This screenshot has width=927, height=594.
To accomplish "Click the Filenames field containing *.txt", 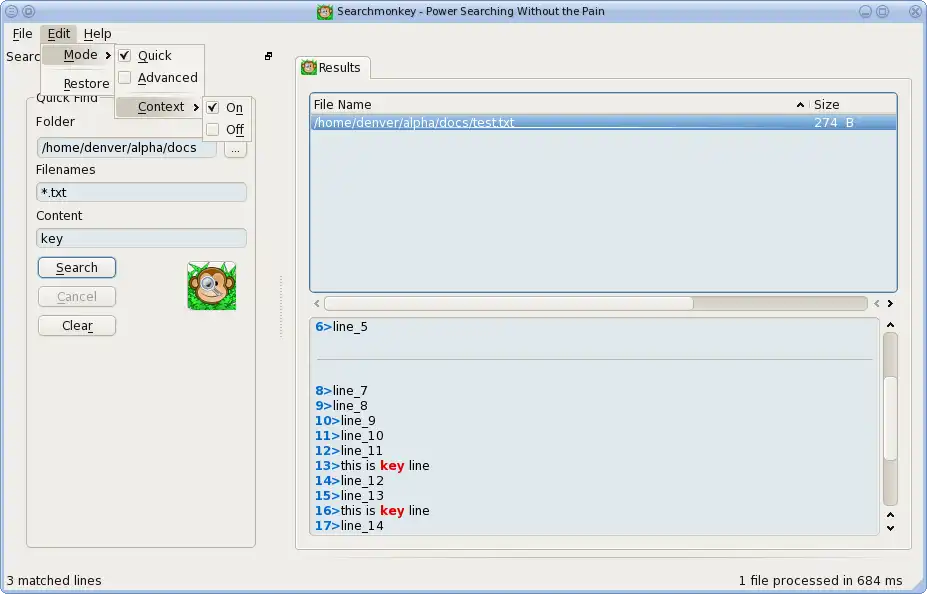I will coord(141,192).
